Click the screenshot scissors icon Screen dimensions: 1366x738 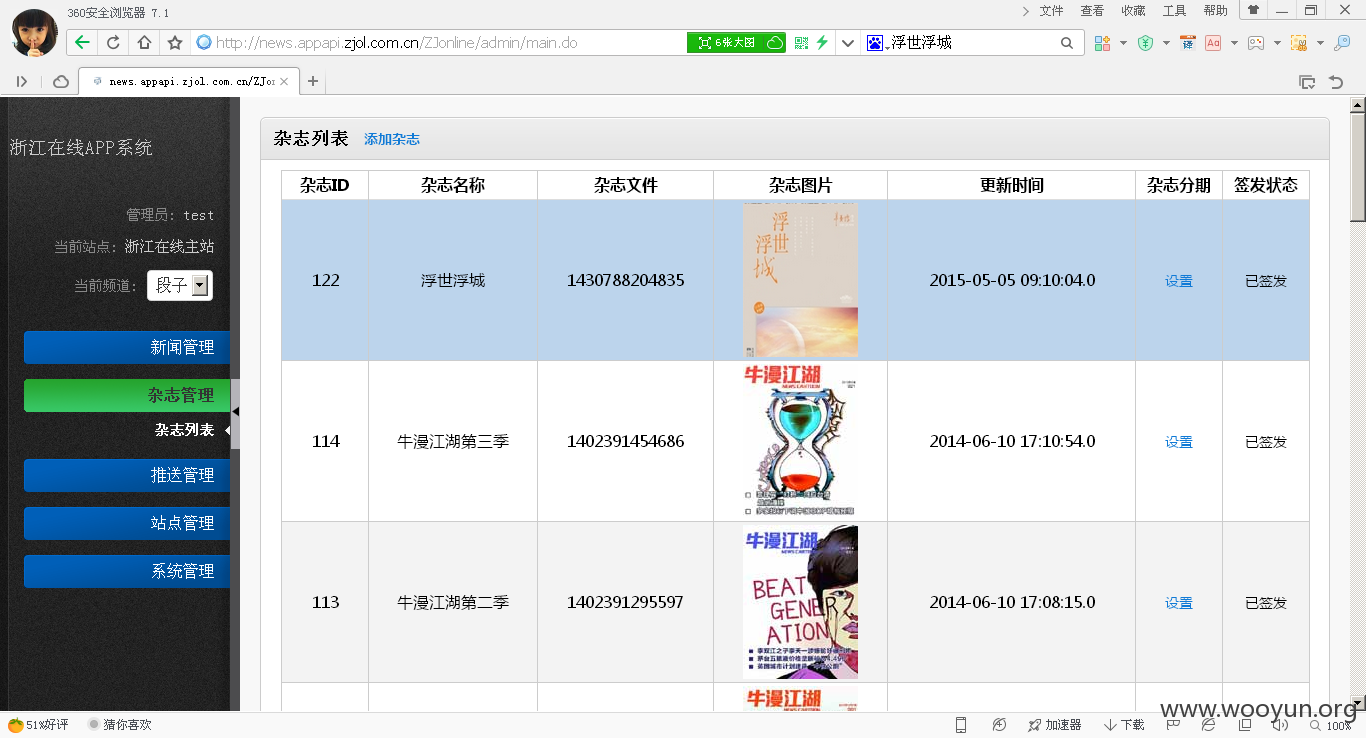(x=1299, y=43)
